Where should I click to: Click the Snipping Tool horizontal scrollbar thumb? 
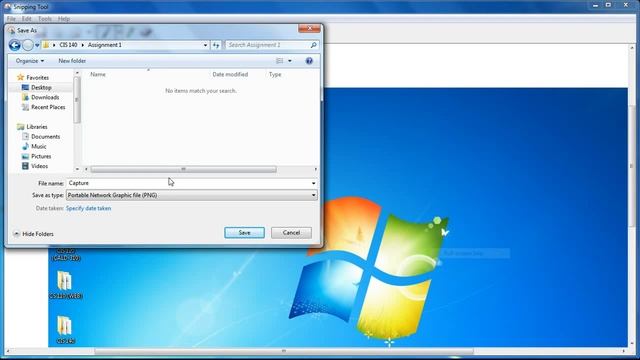coord(284,351)
